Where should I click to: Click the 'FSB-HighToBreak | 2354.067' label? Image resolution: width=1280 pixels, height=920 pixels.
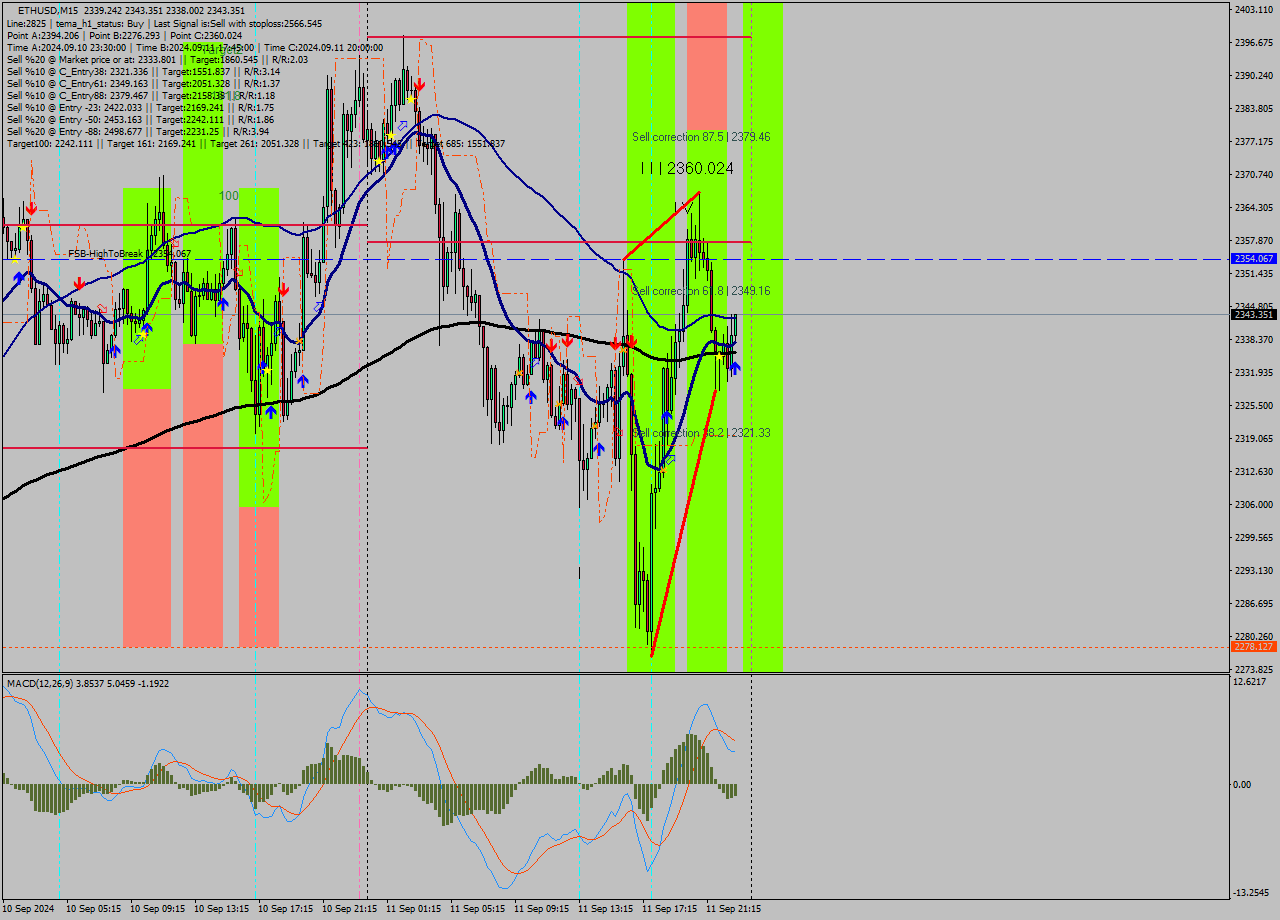click(x=129, y=254)
